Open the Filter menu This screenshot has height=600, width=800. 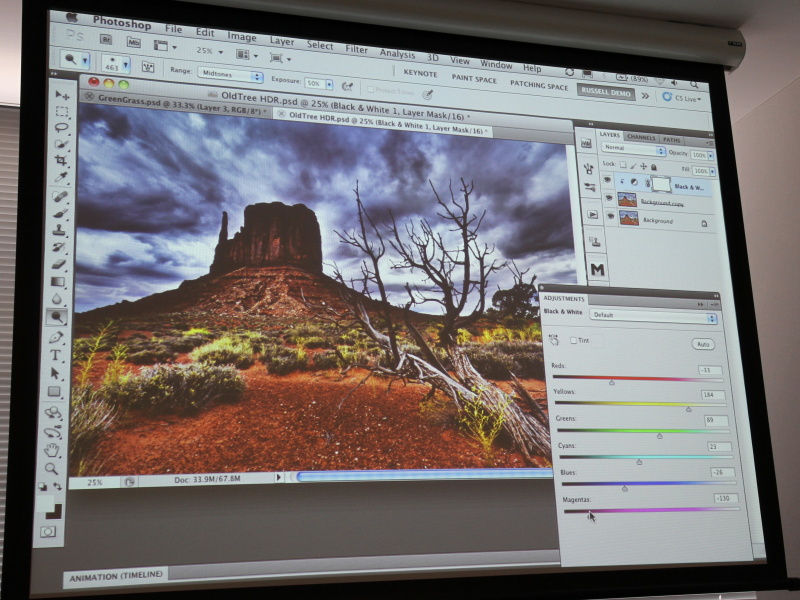pos(356,49)
